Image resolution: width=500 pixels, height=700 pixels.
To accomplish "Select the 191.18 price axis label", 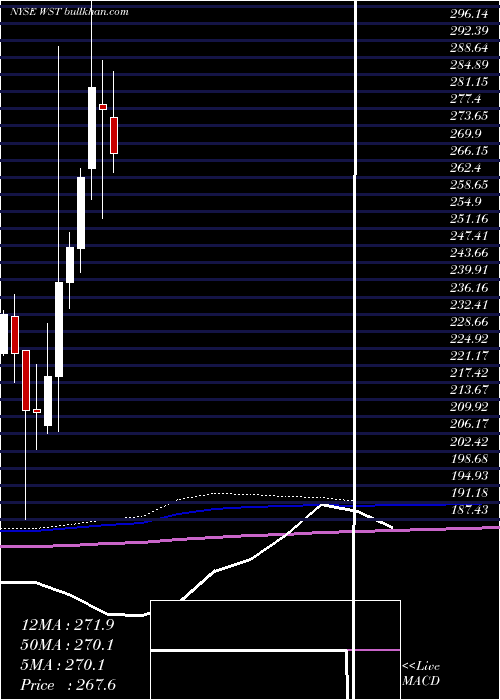I will [x=468, y=492].
